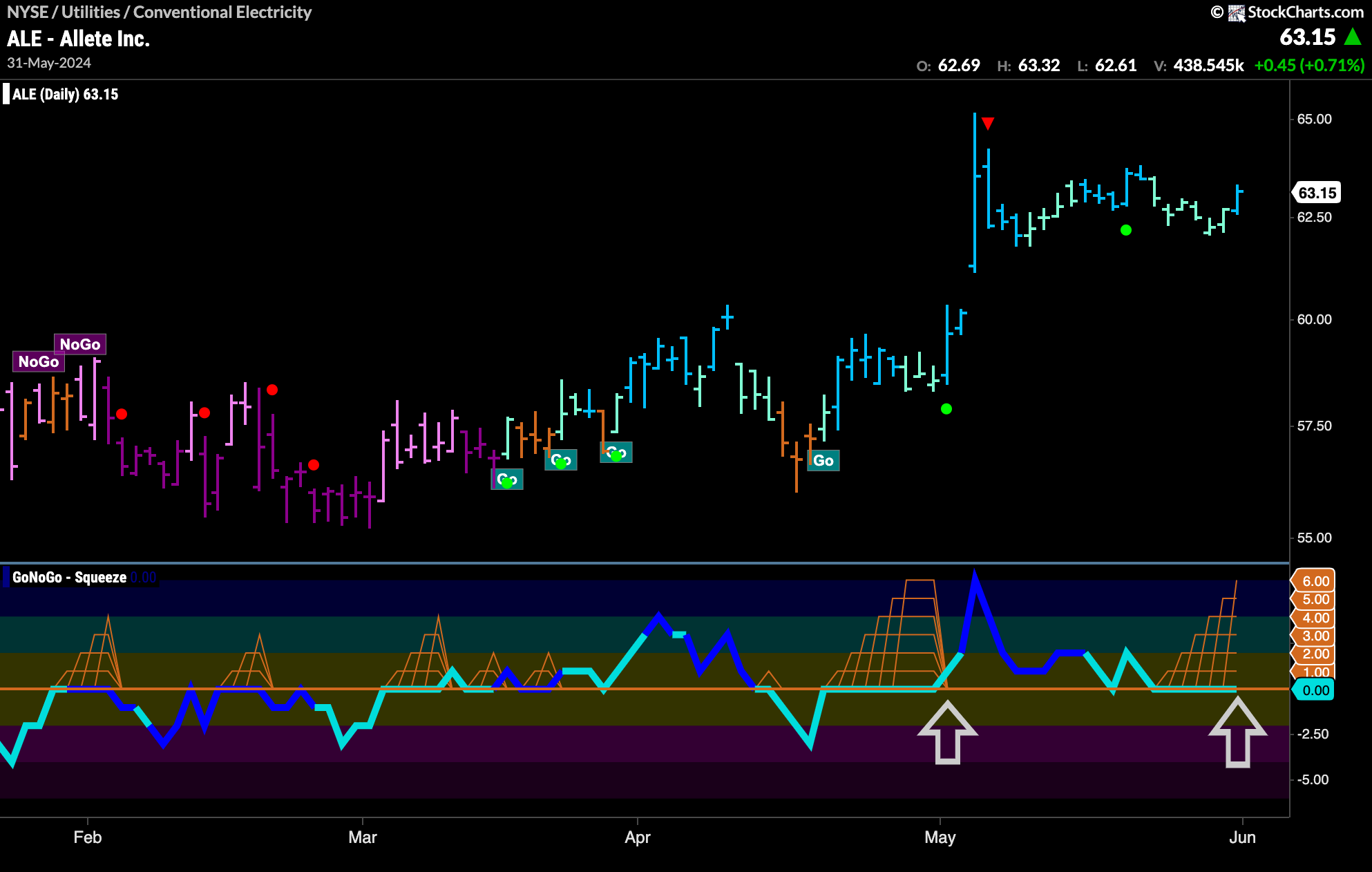Click the Feb label on the time axis
This screenshot has width=1372, height=872.
pyautogui.click(x=88, y=837)
